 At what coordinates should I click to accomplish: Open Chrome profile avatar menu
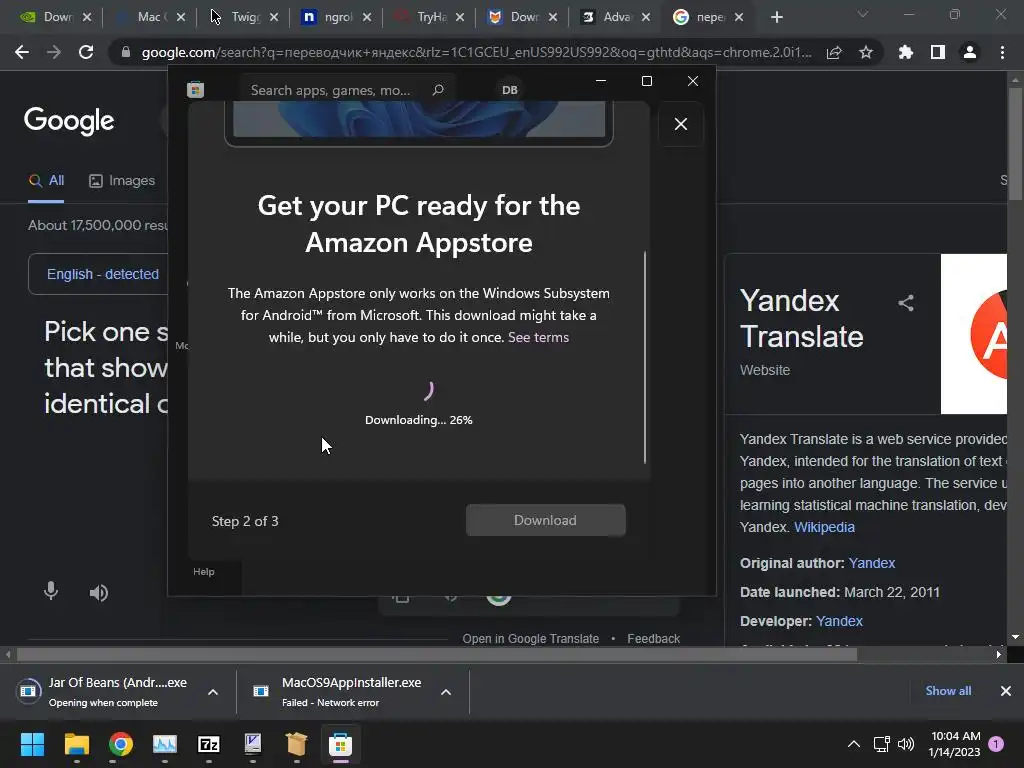(x=970, y=52)
